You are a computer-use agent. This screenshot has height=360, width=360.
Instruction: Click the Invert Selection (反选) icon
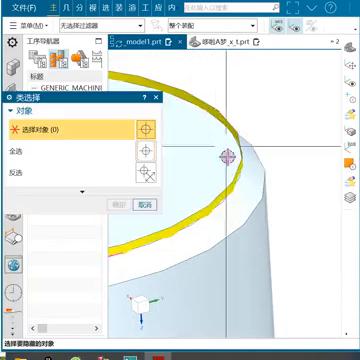tap(146, 173)
